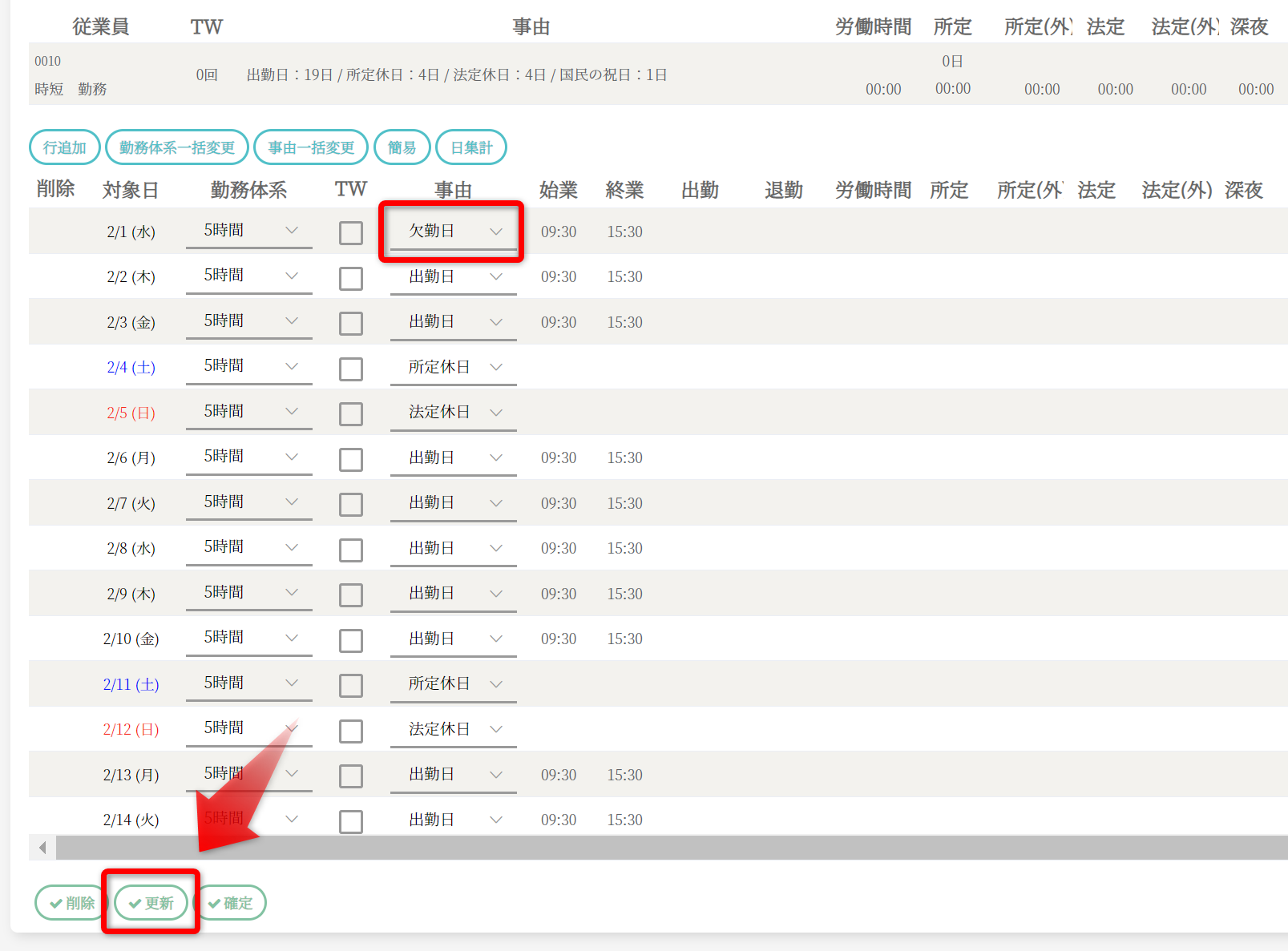
Task: Open 勤務体系 dropdown for 2/8 (水)
Action: (x=248, y=547)
